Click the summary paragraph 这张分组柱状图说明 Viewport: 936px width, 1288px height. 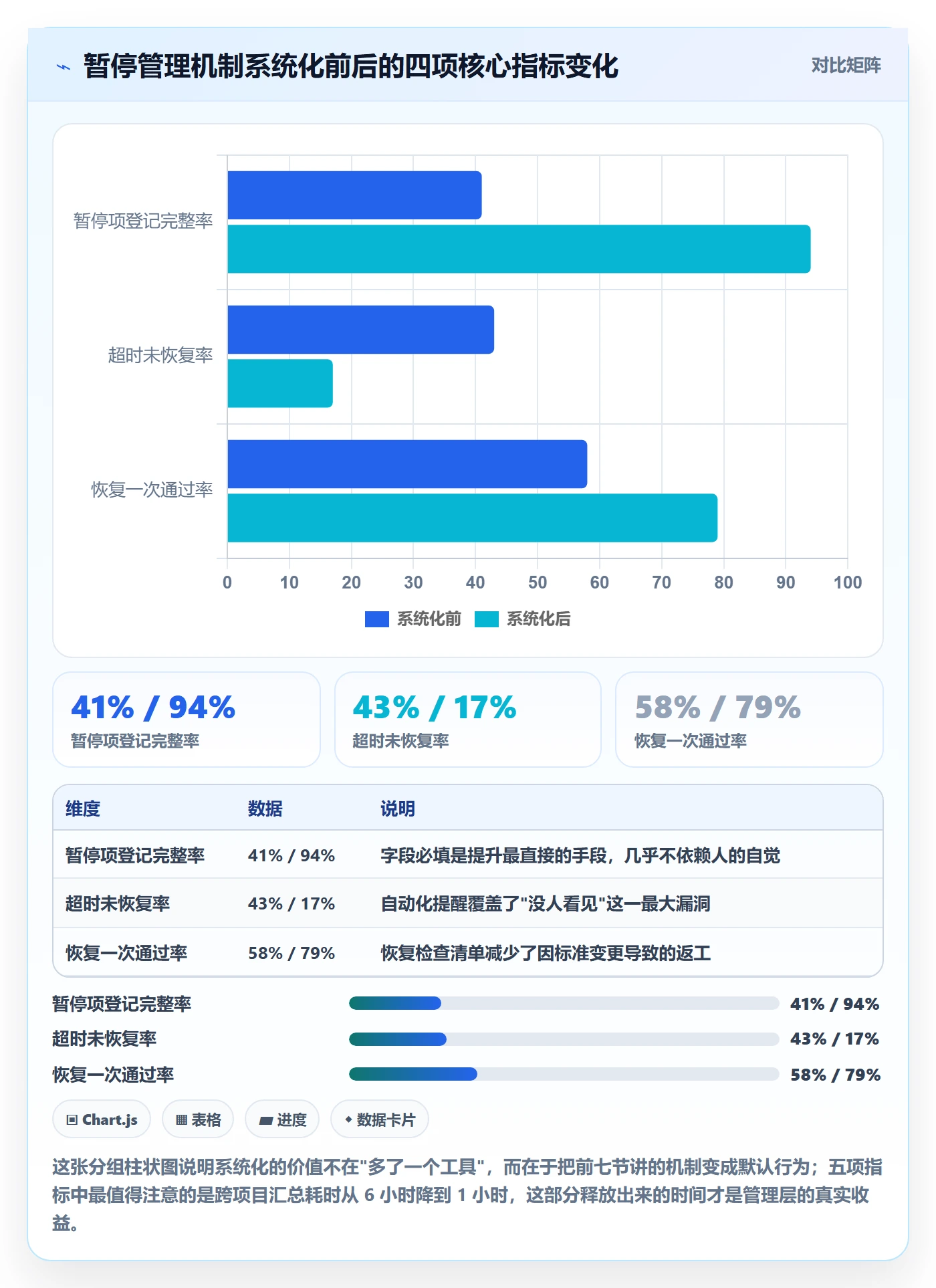point(467,1195)
